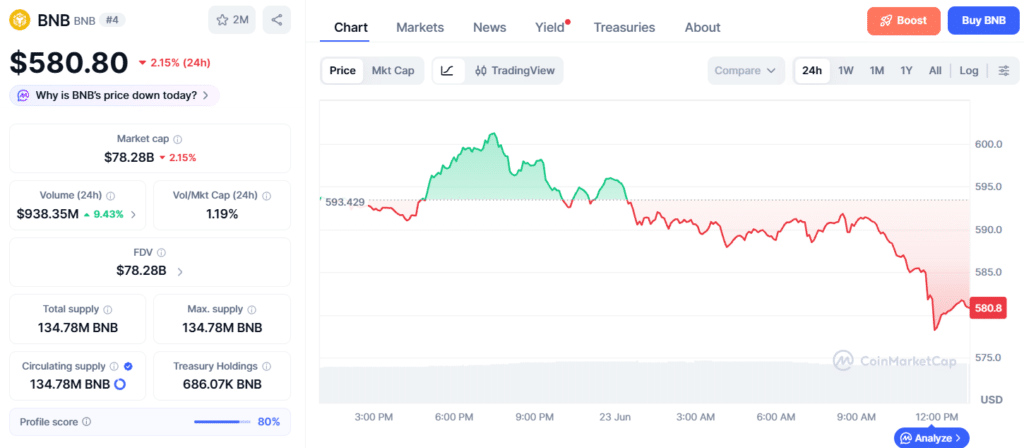1024x448 pixels.
Task: Click the 23 Jun date axis label
Action: click(615, 417)
